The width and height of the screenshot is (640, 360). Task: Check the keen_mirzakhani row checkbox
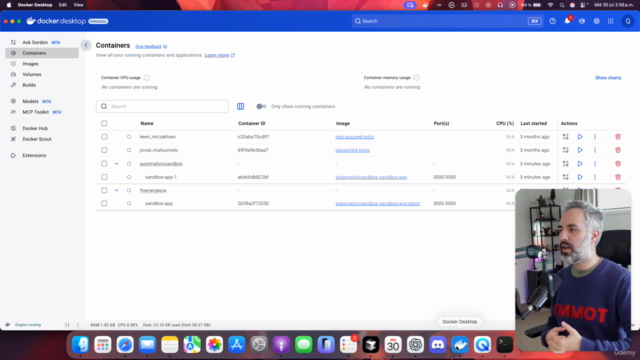point(104,137)
